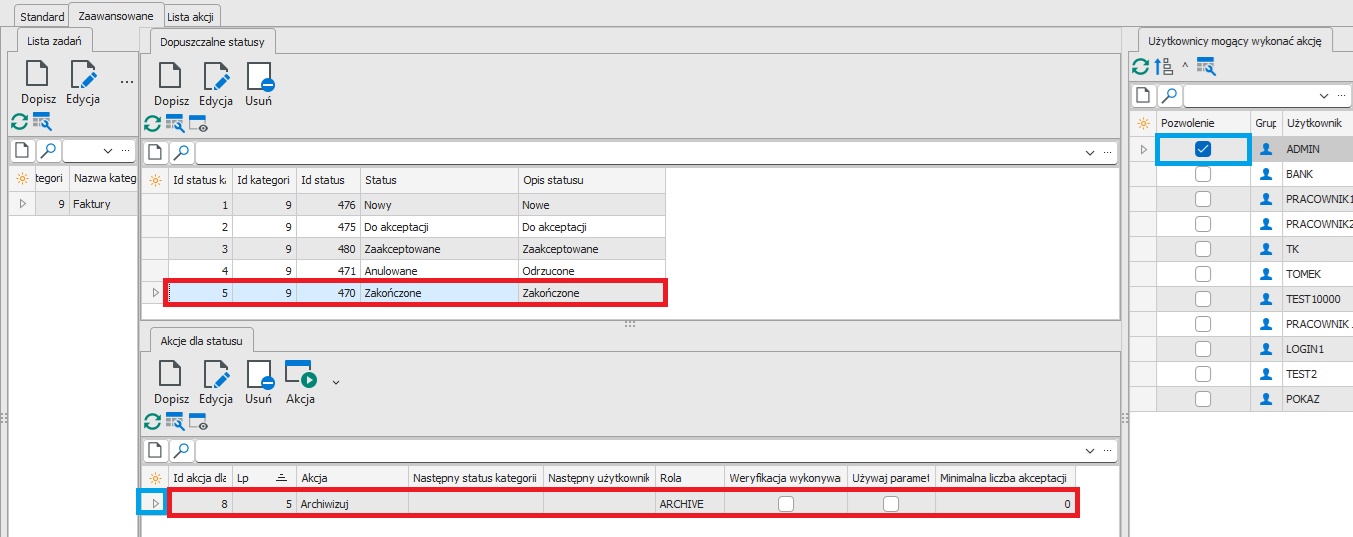Expand the dropdown arrow next to Akcja
The image size is (1353, 537).
(336, 381)
